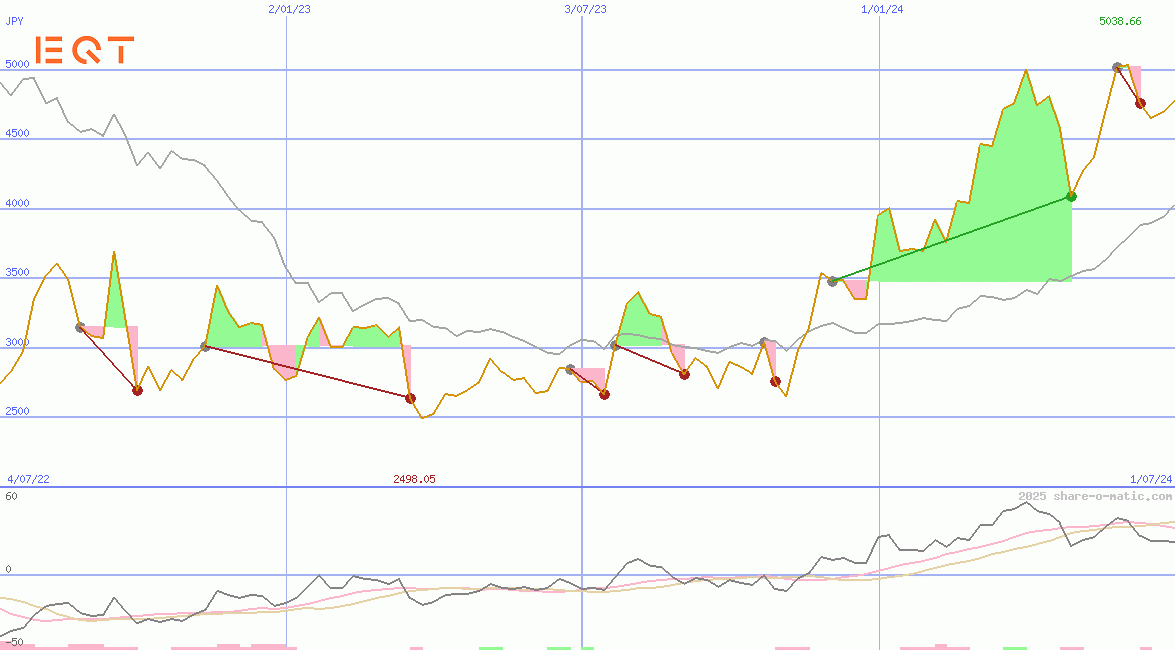The image size is (1175, 650).
Task: Click the red exit marker just right of the 3/07/23 line
Action: point(605,394)
